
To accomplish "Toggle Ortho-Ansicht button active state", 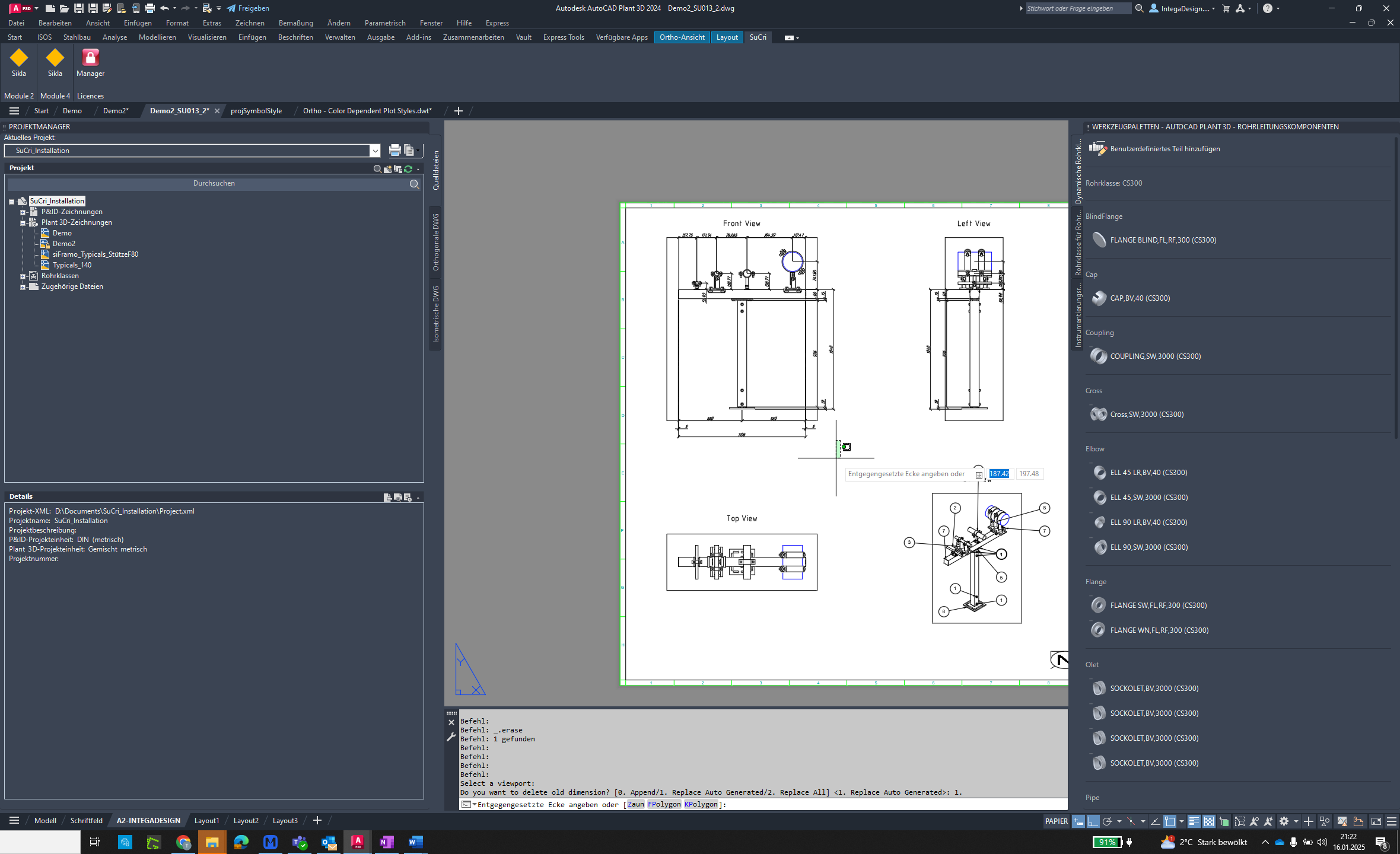I will [682, 37].
